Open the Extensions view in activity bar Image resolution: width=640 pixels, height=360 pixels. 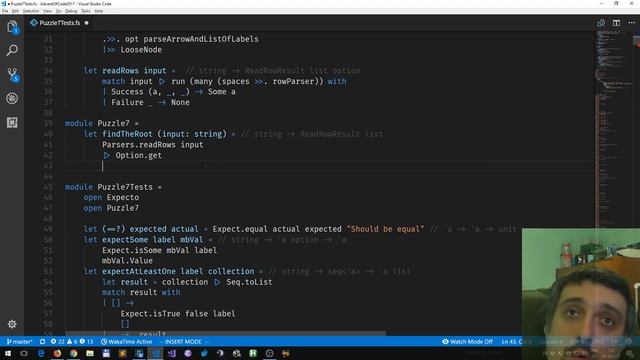coord(12,122)
